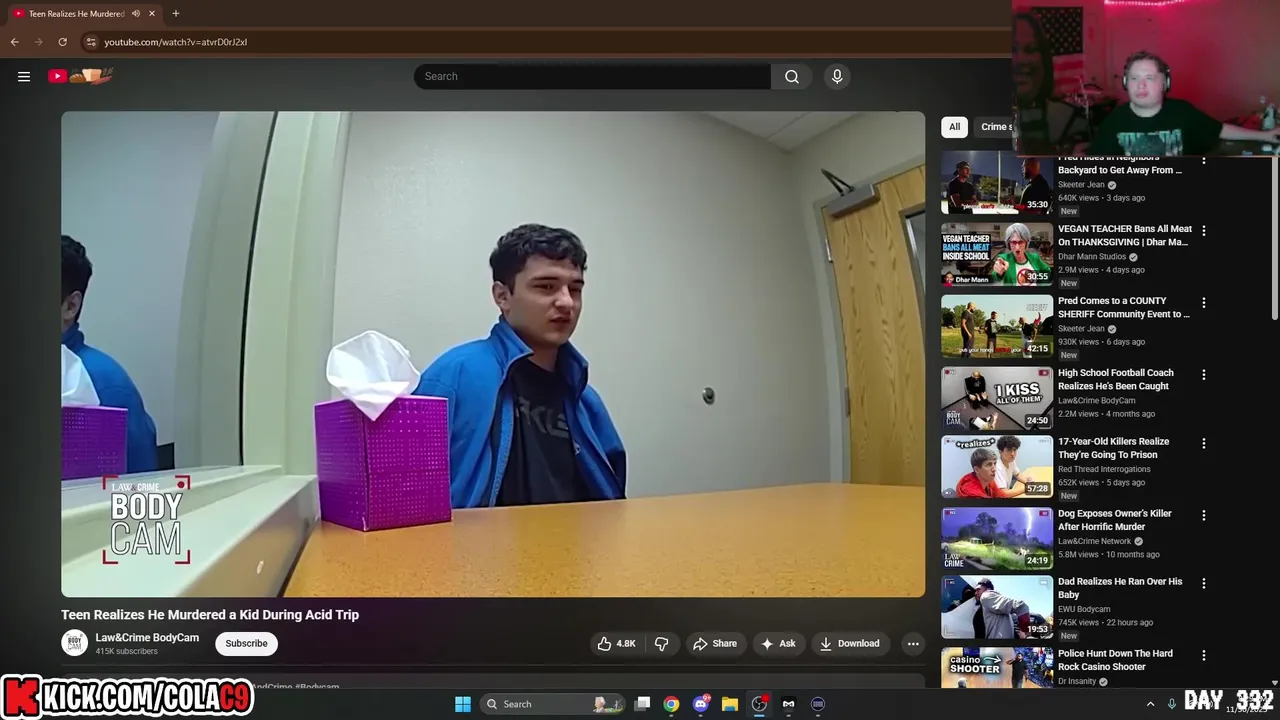The height and width of the screenshot is (720, 1280).
Task: Open options for 17-Year-Old Killers video
Action: [1204, 443]
